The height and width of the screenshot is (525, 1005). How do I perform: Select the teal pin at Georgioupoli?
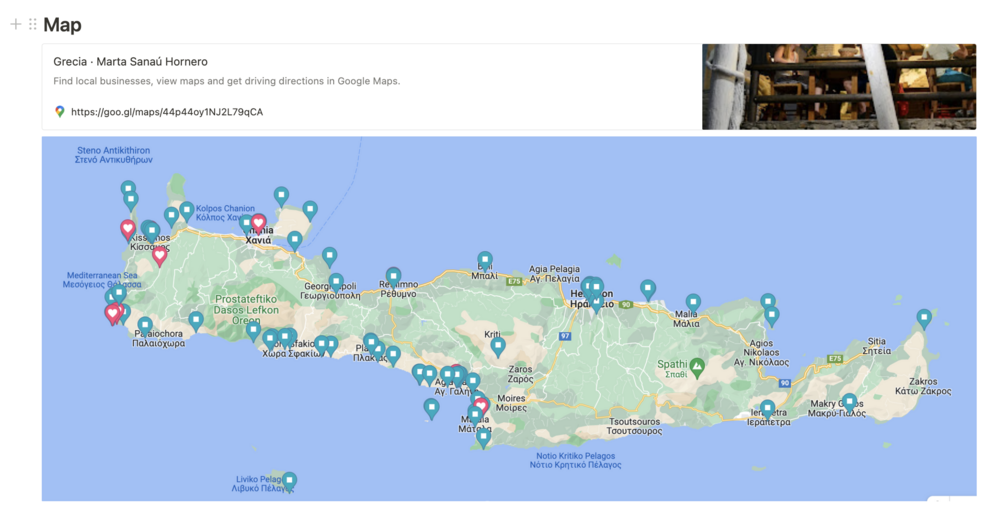point(336,283)
